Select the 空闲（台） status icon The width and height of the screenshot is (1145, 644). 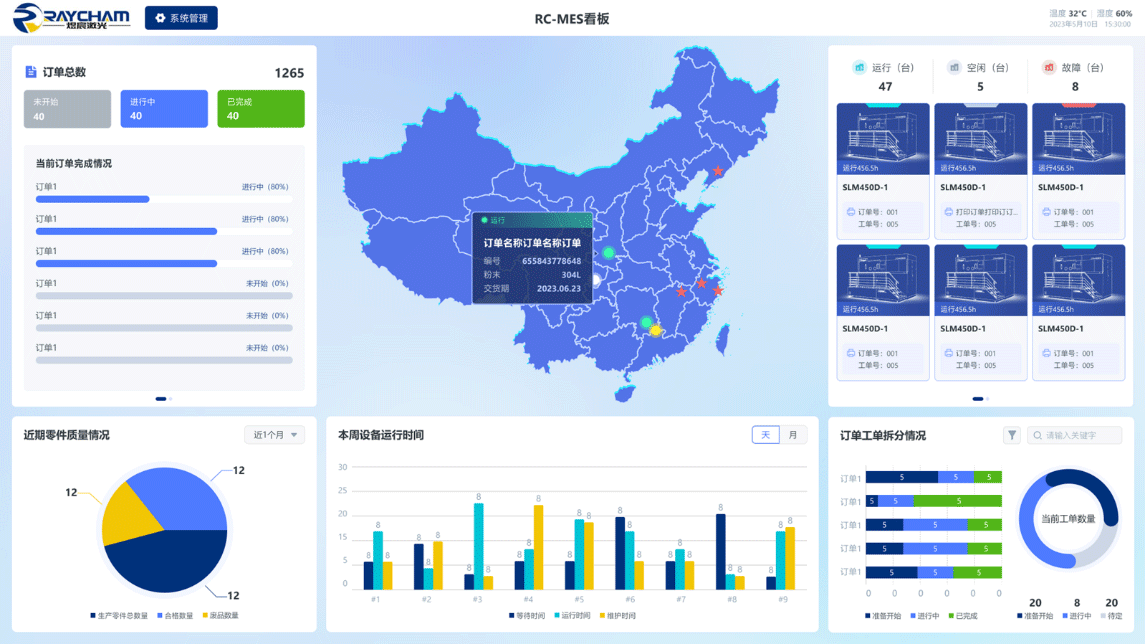954,68
